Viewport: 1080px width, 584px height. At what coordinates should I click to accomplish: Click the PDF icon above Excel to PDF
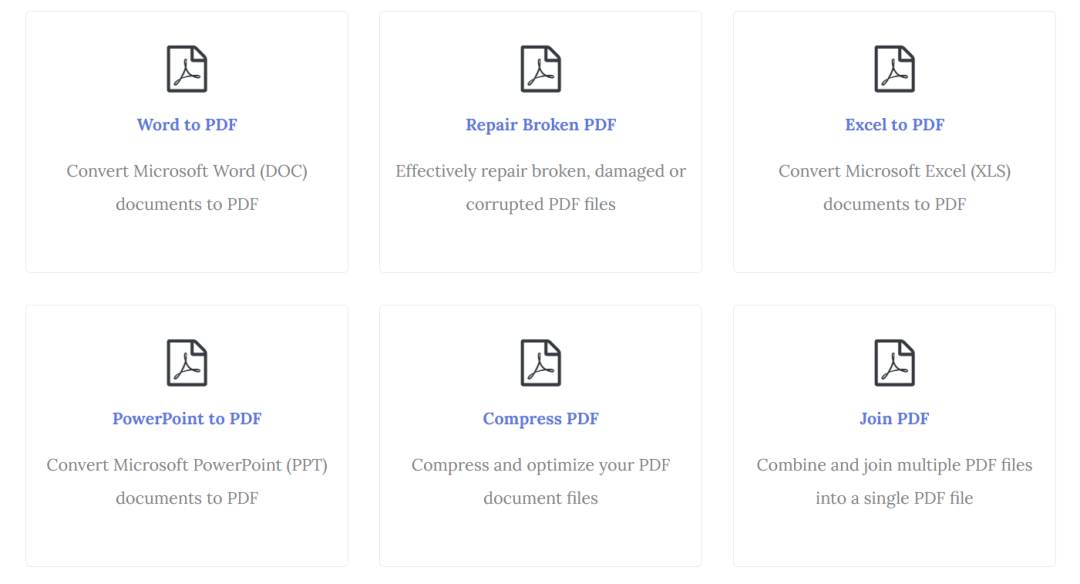coord(895,69)
